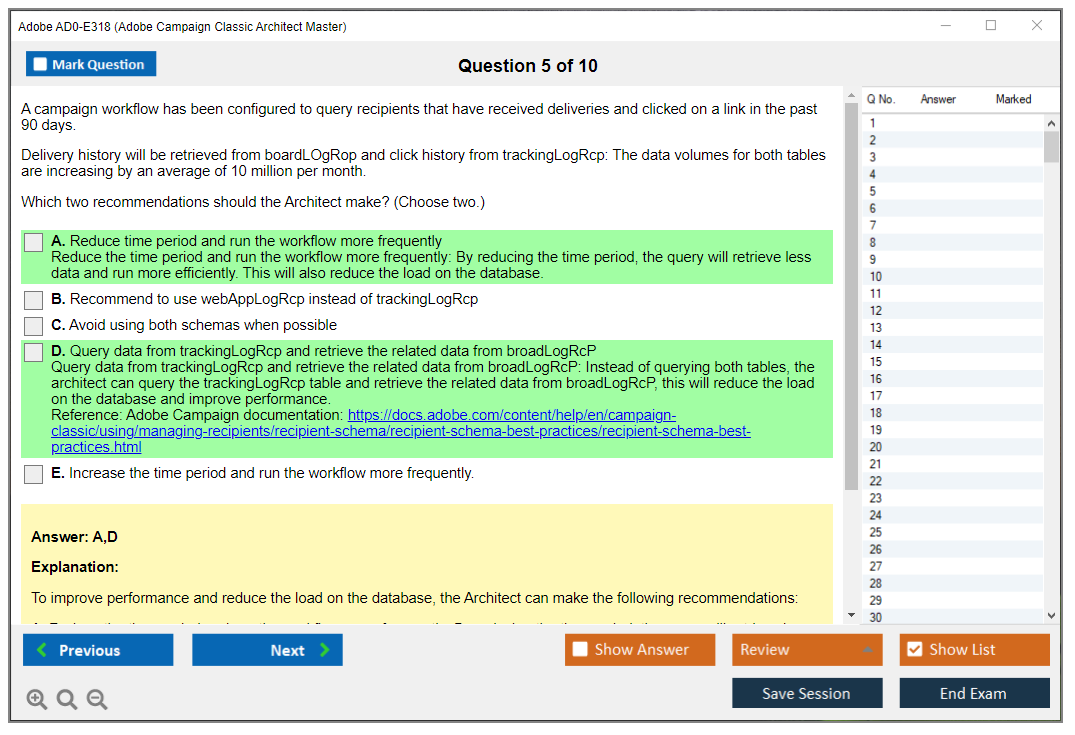Click the zoom in magnifier icon
The image size is (1075, 735).
37,700
